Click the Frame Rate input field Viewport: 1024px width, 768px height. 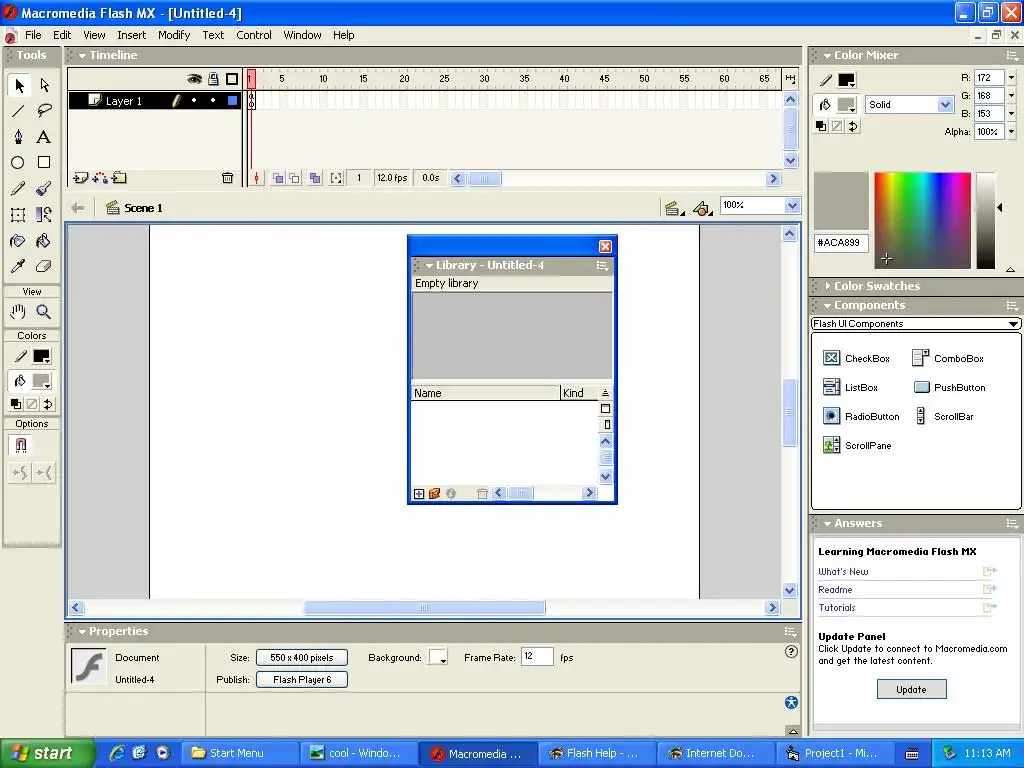tap(537, 657)
